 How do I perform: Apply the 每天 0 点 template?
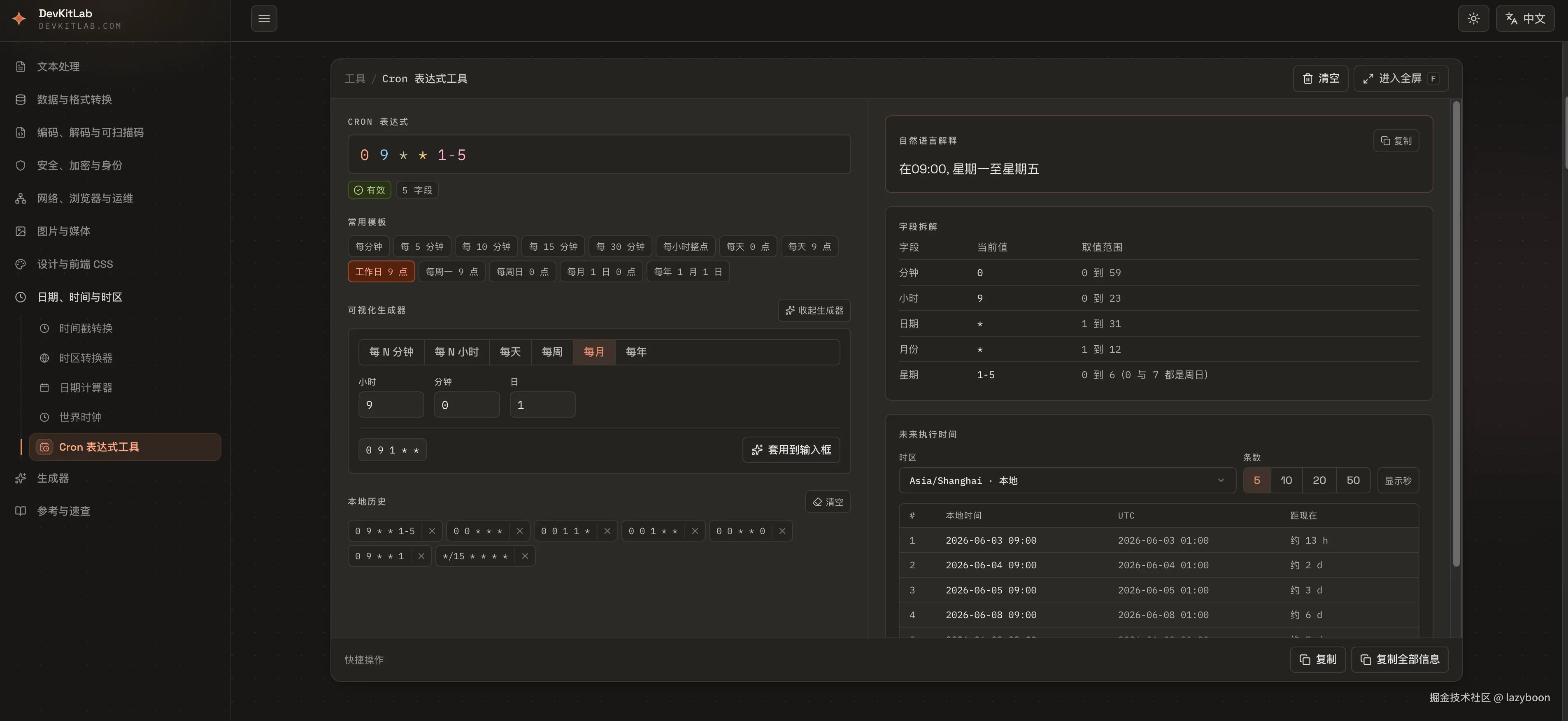coord(747,247)
